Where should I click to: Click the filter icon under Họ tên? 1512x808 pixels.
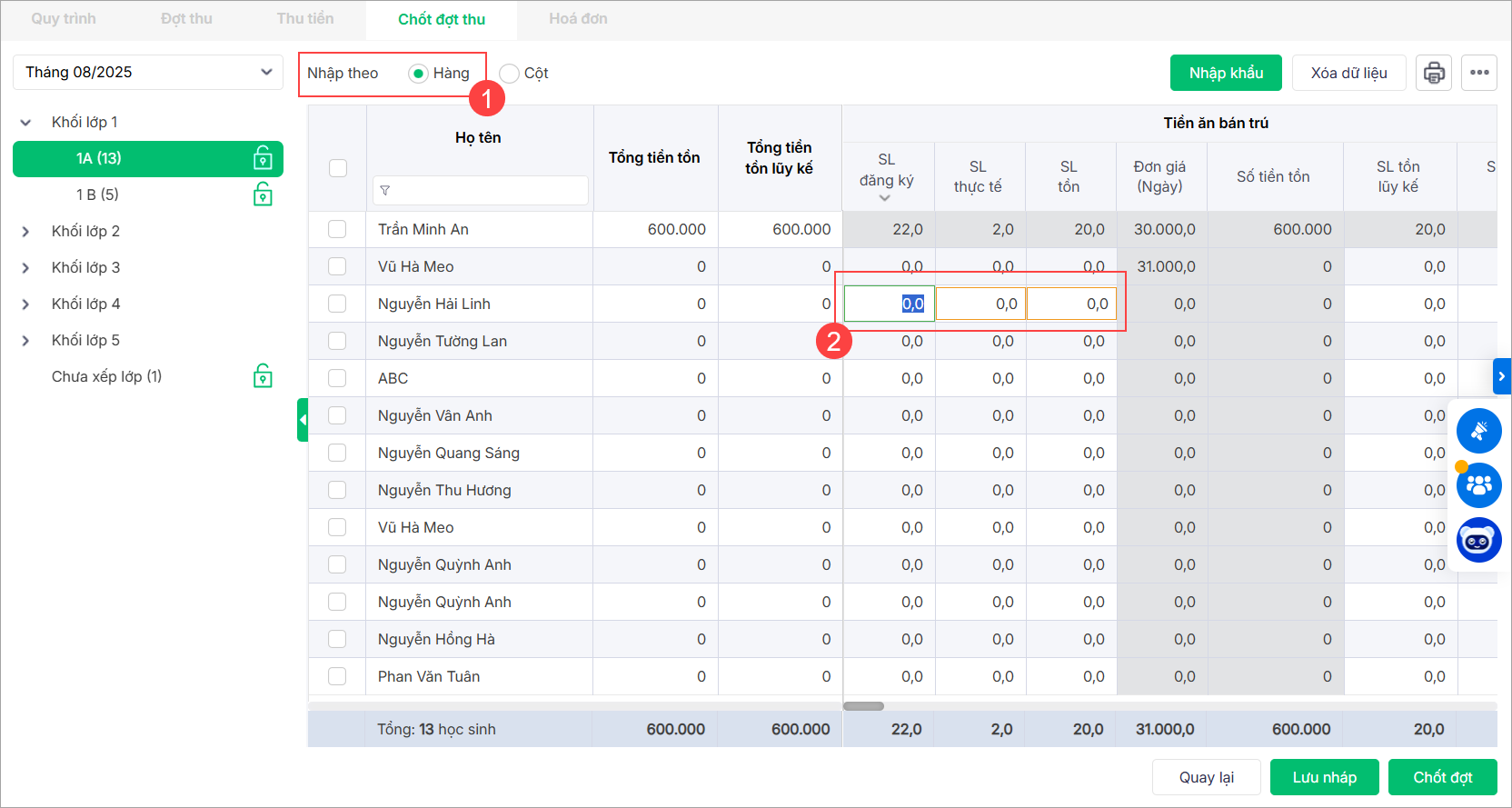pos(385,191)
